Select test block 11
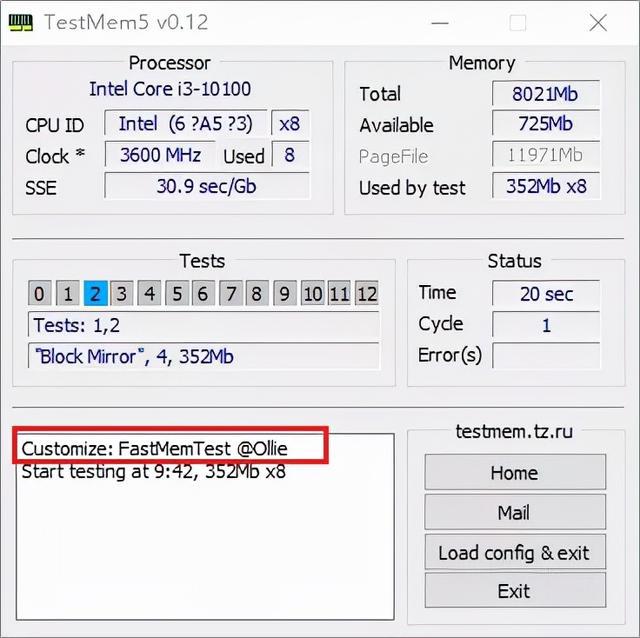 [340, 293]
